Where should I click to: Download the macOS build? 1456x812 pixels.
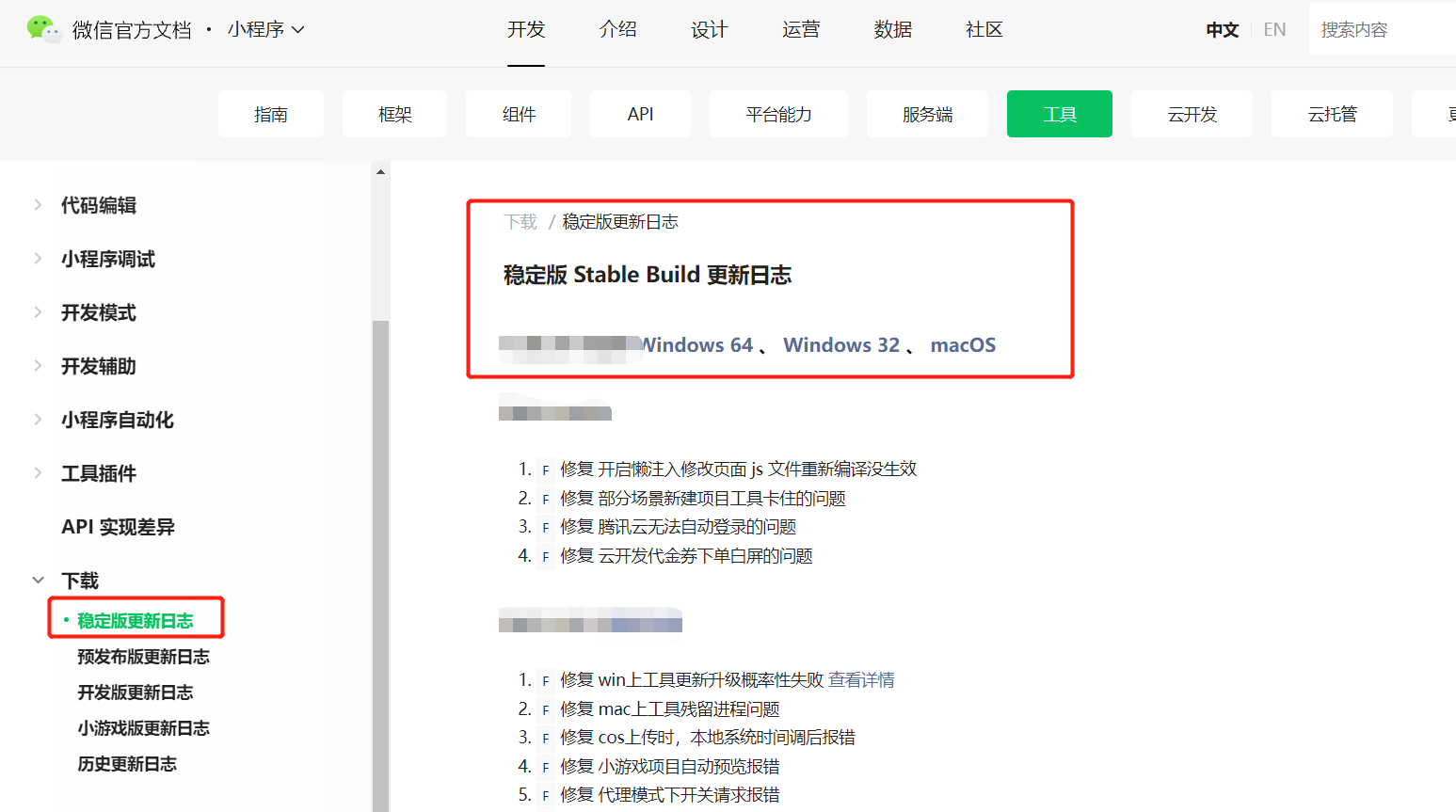[x=963, y=345]
